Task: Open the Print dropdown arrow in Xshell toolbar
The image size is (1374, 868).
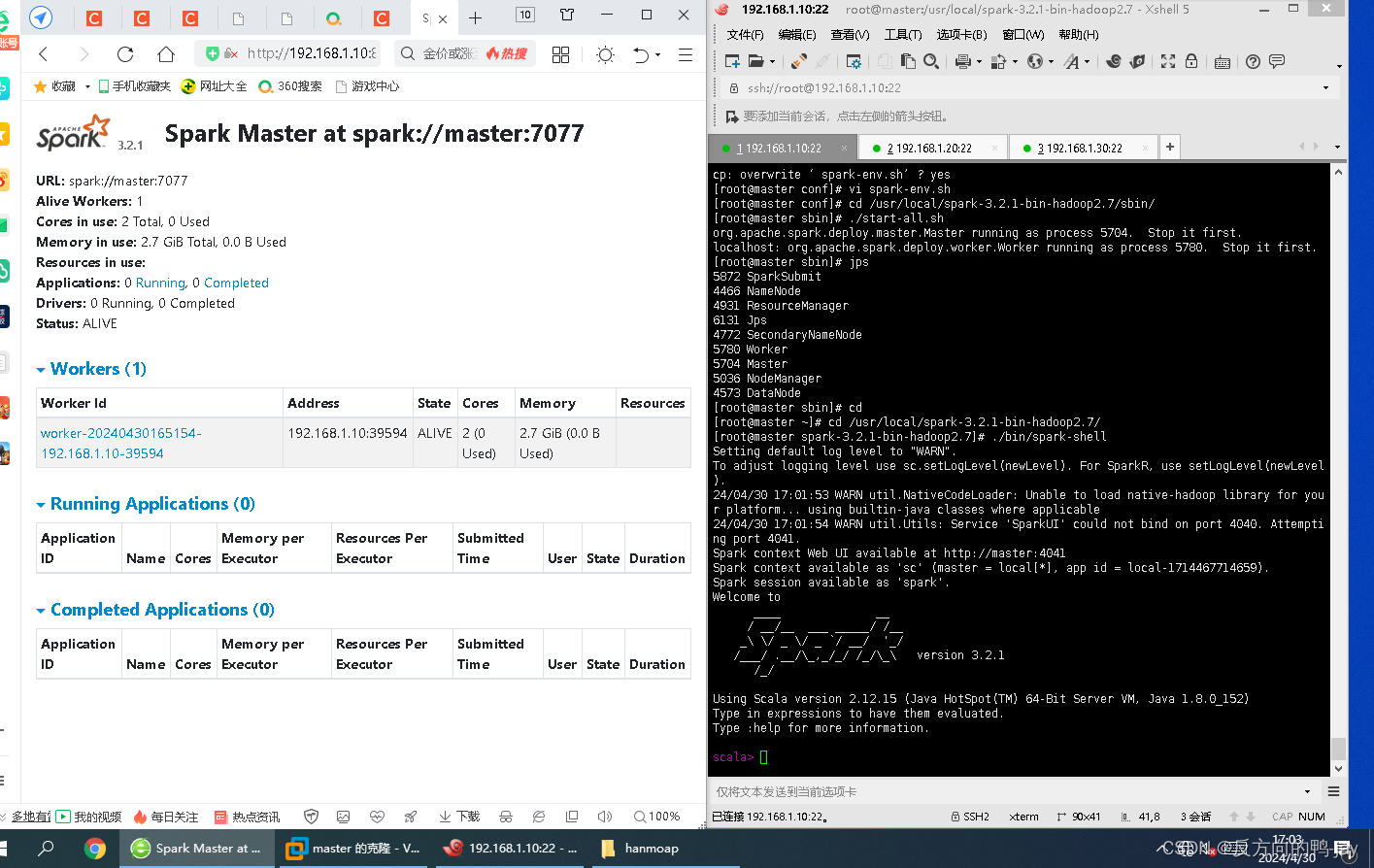Action: tap(977, 61)
